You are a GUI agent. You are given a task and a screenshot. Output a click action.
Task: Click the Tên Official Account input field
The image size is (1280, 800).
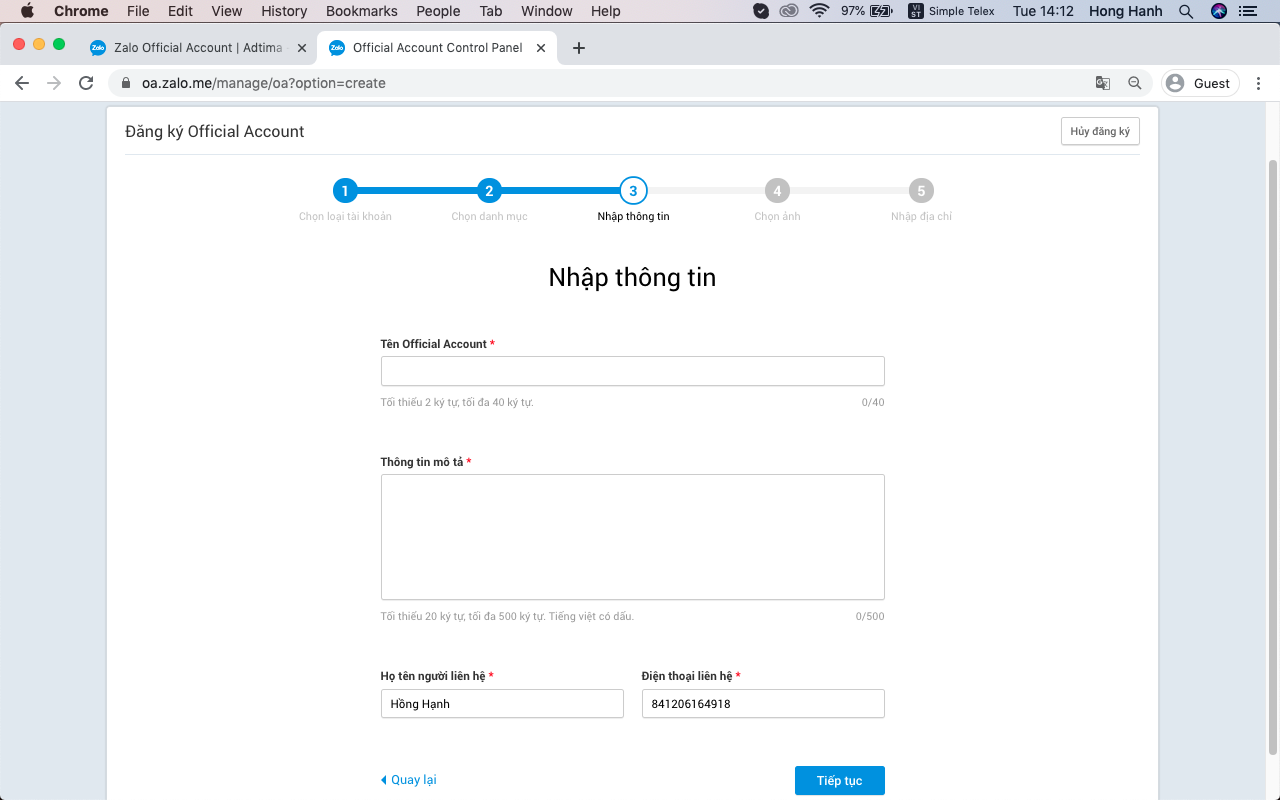pos(633,371)
